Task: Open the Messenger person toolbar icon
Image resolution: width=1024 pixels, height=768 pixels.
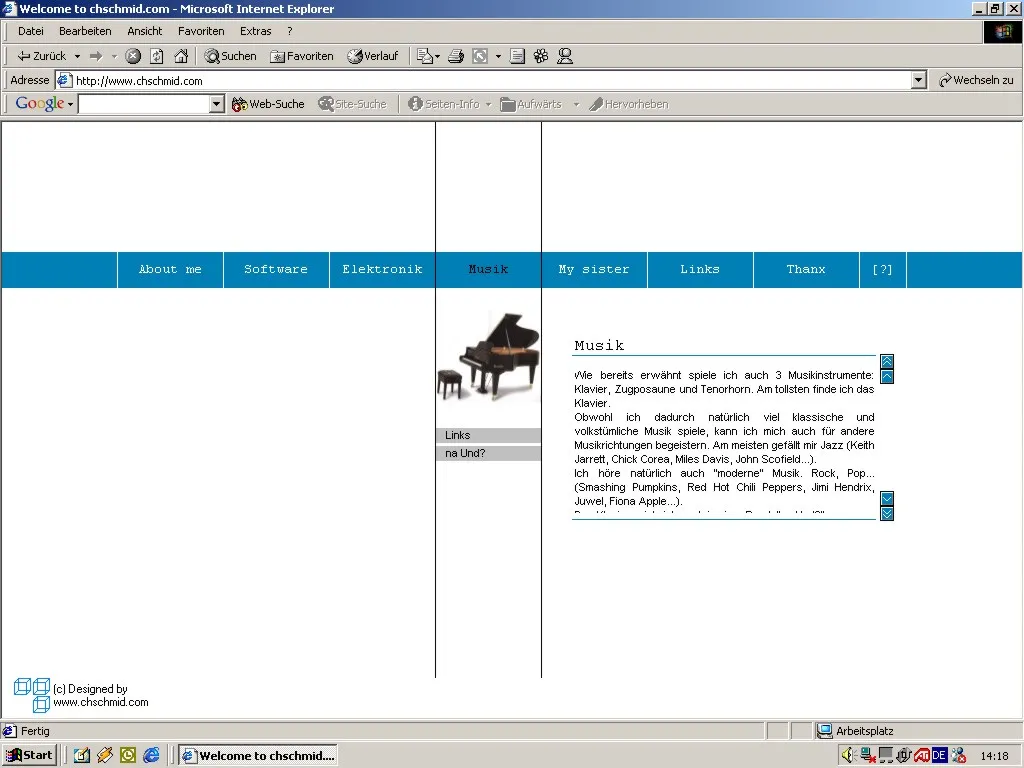Action: click(x=565, y=56)
